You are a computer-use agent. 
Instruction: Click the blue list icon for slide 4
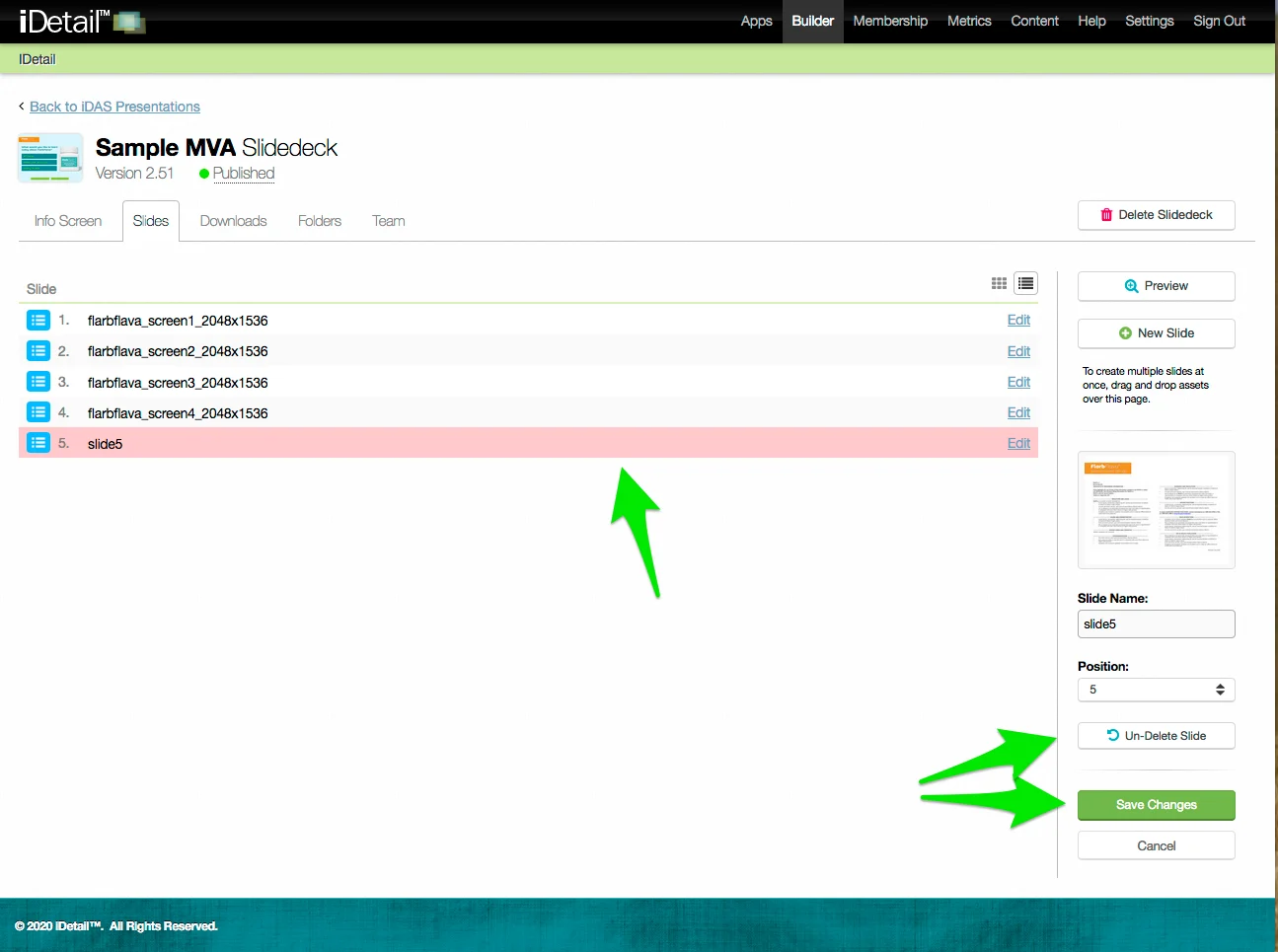[x=38, y=412]
